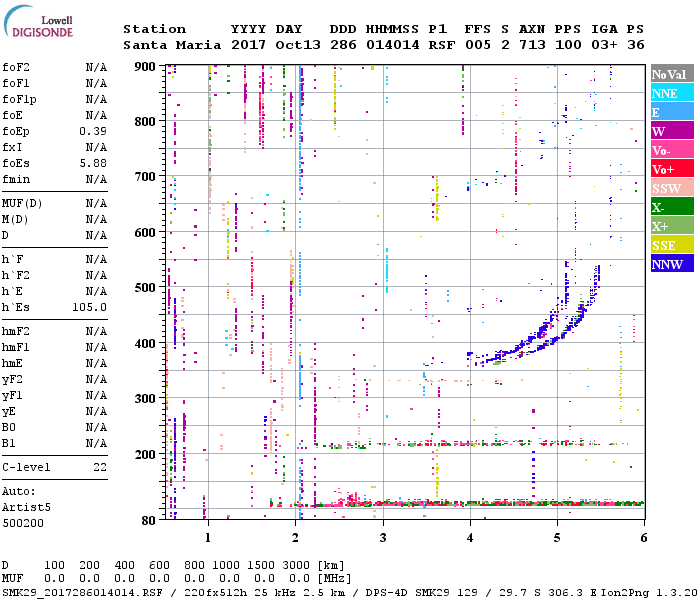Click the hmF2 parameter label
This screenshot has width=700, height=600.
pos(16,332)
